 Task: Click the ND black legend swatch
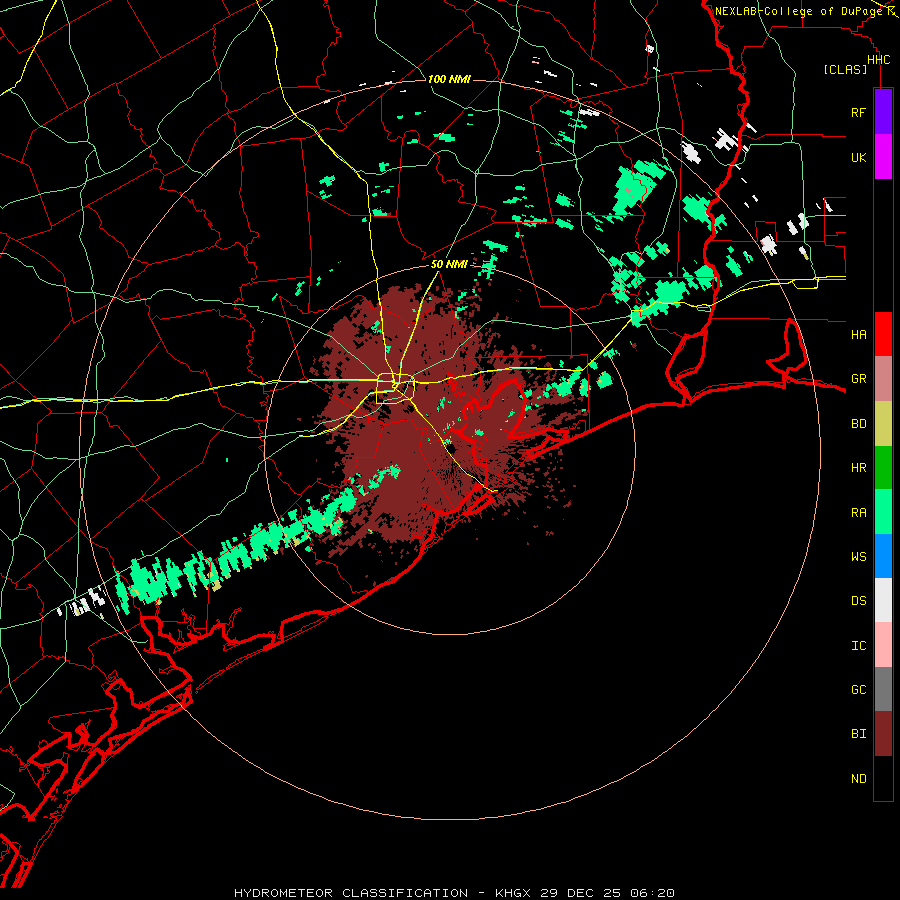[x=883, y=778]
